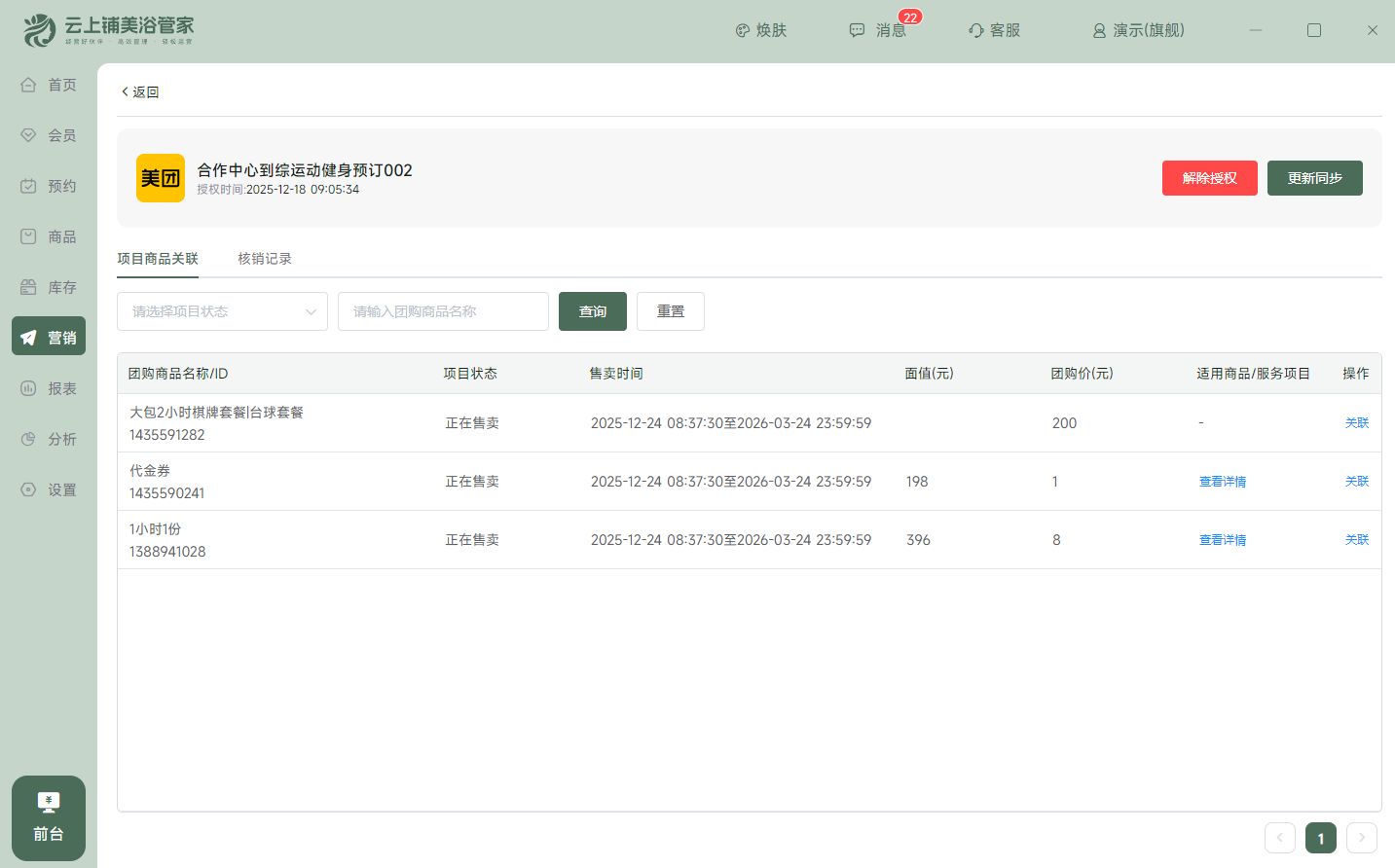
Task: Switch to the 核销记录 tab
Action: point(265,259)
